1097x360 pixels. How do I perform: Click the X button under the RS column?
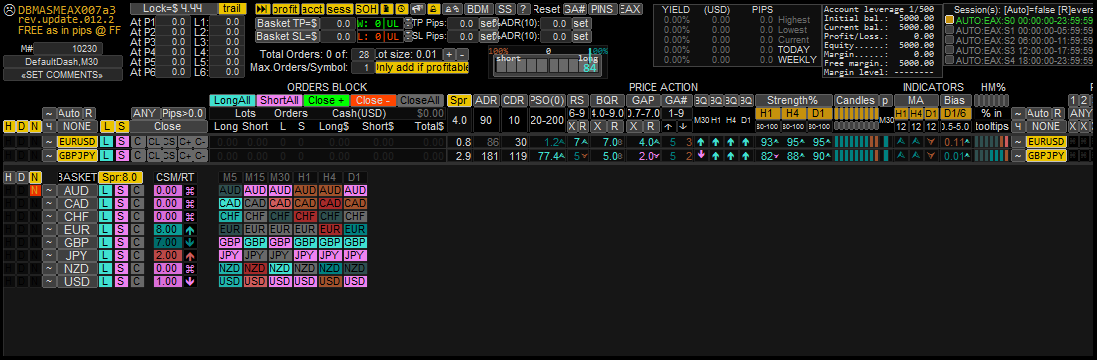pyautogui.click(x=571, y=127)
